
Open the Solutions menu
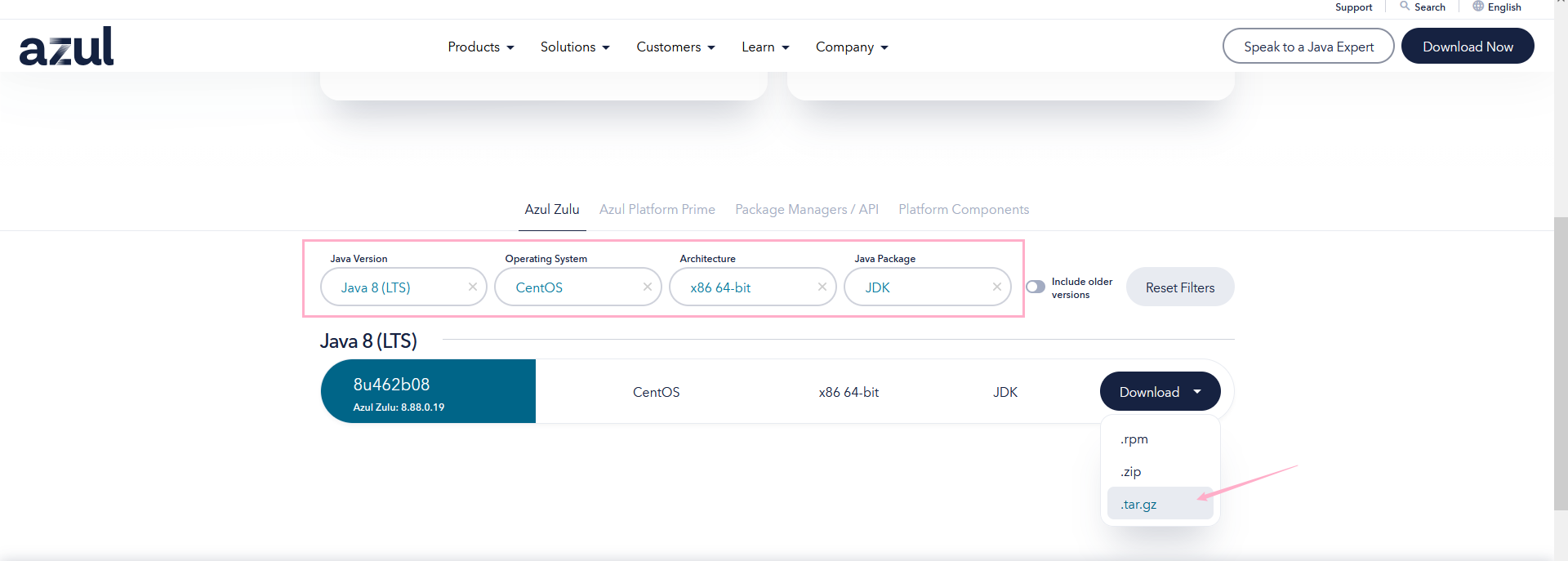575,47
